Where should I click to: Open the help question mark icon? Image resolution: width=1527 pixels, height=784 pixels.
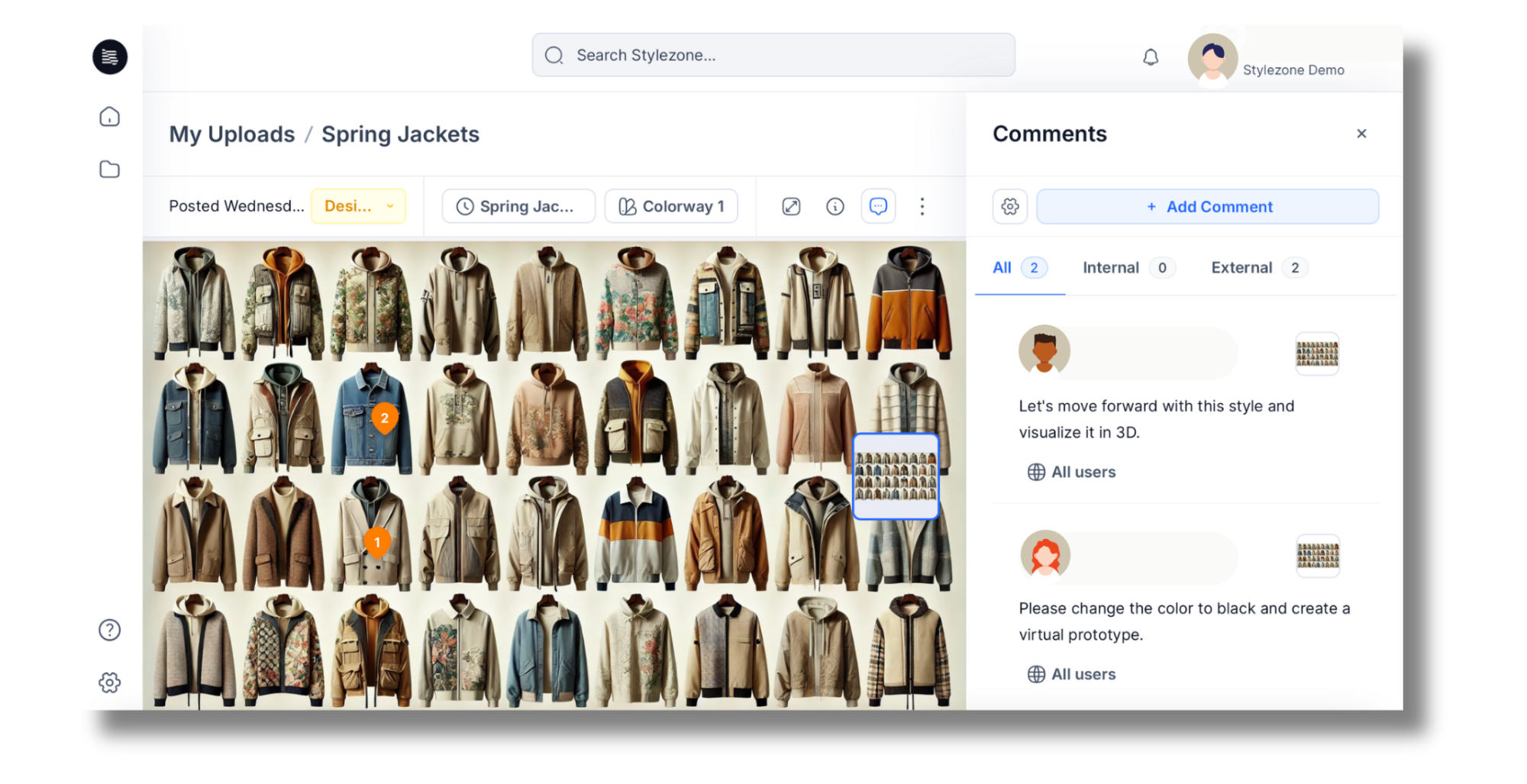click(x=110, y=630)
